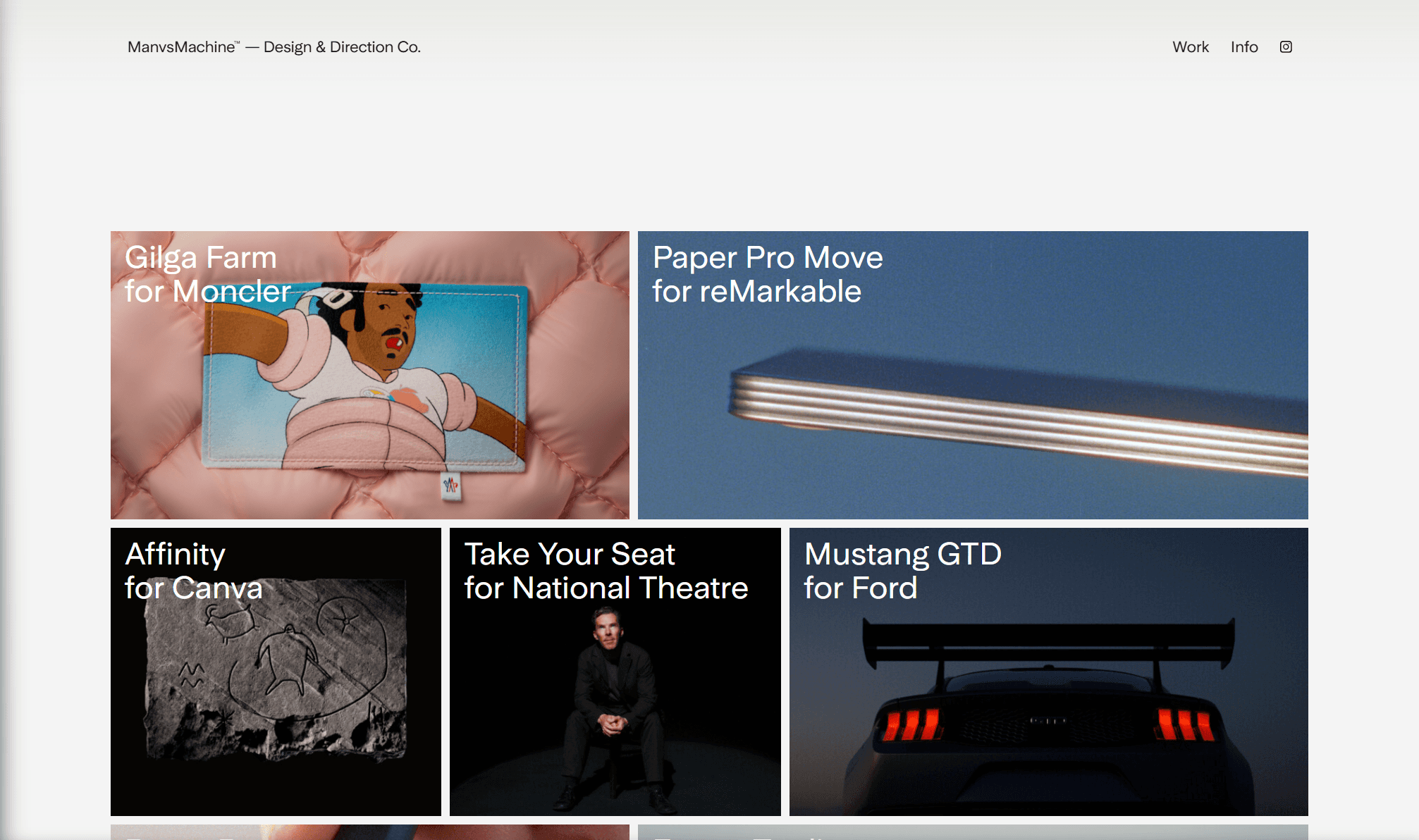Click ManvsMachine Design & Direction Co. logo

pos(274,47)
